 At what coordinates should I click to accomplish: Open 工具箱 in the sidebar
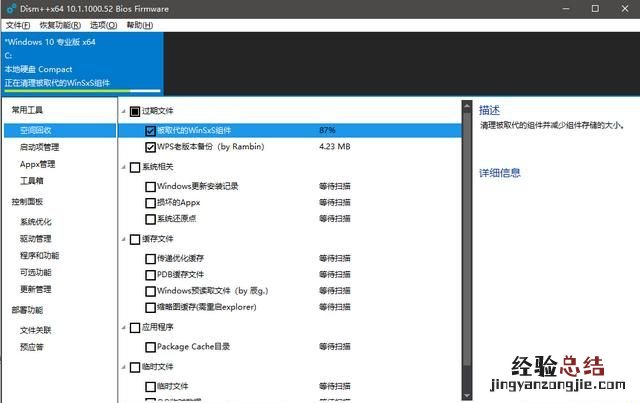(31, 180)
